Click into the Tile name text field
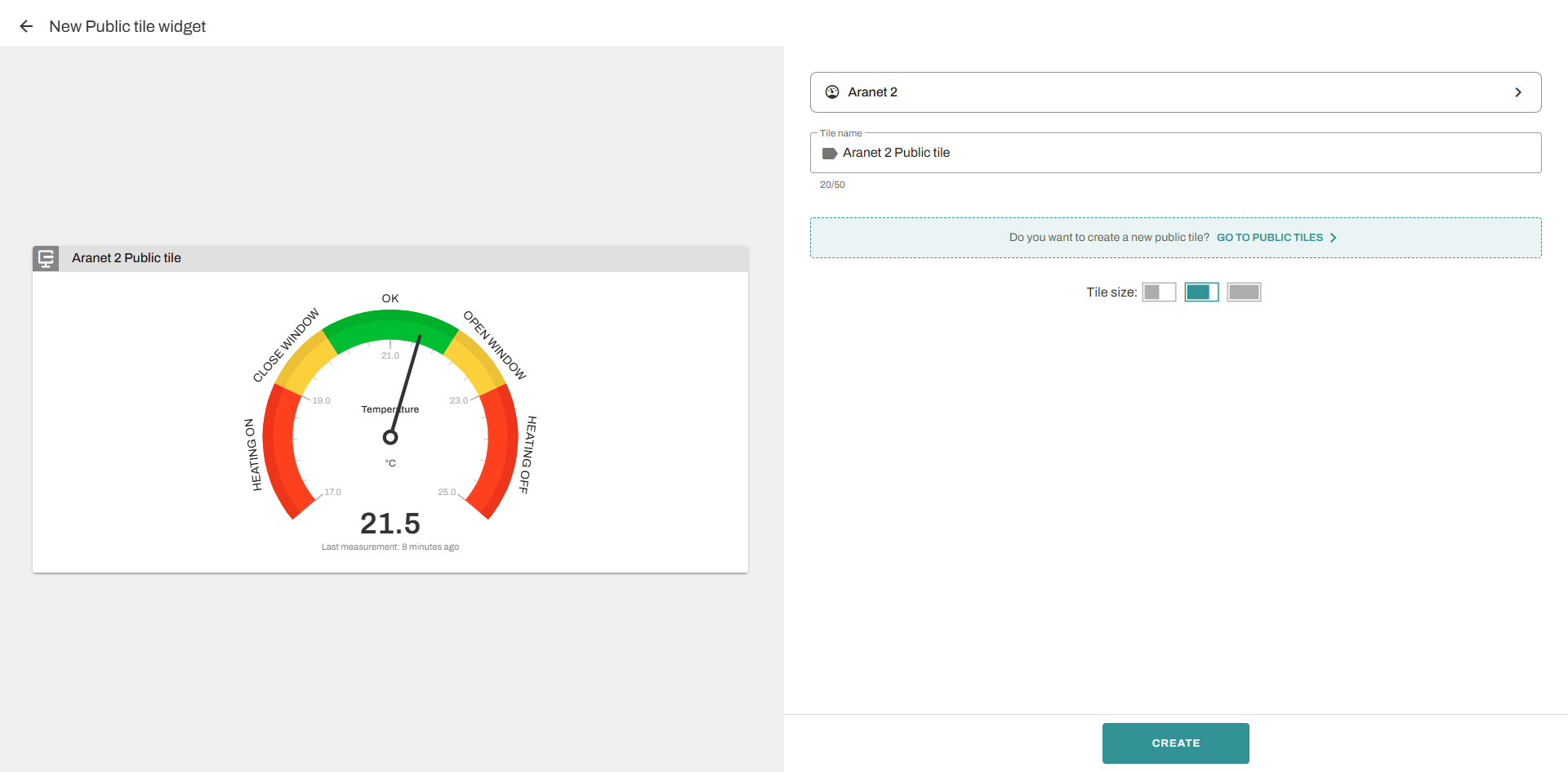Image resolution: width=1568 pixels, height=772 pixels. (1184, 154)
